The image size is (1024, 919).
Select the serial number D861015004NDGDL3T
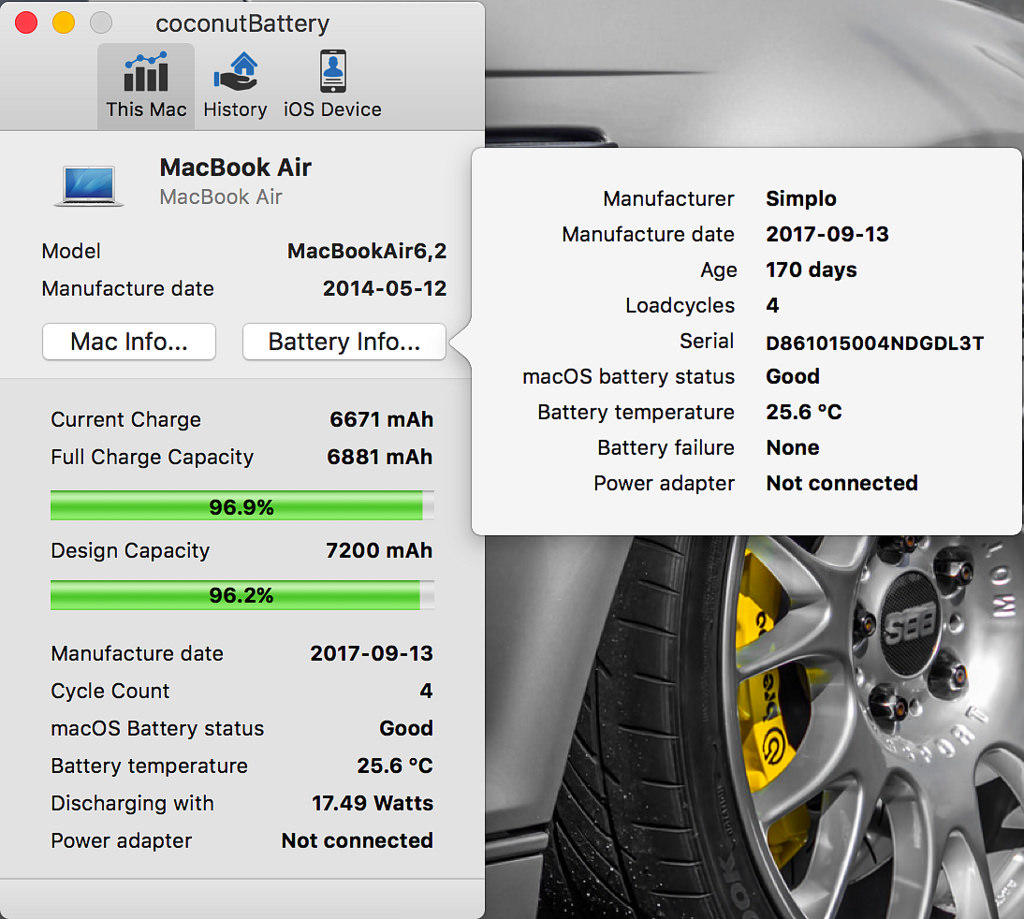874,343
